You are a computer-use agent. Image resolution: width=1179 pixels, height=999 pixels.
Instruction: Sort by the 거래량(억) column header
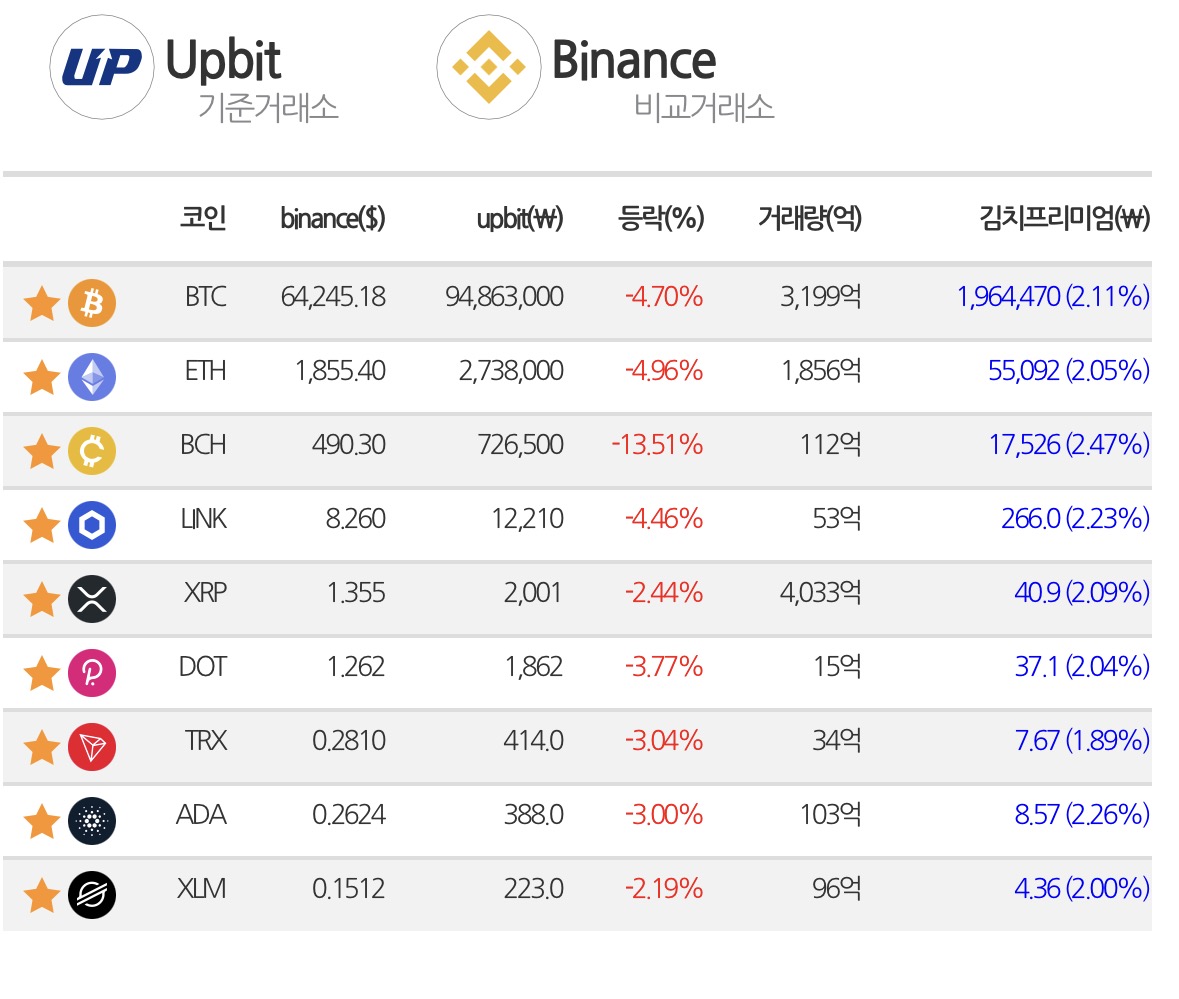coord(810,218)
